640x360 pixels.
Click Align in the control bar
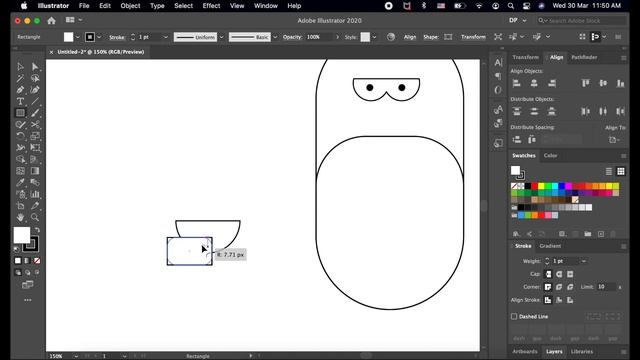point(410,37)
